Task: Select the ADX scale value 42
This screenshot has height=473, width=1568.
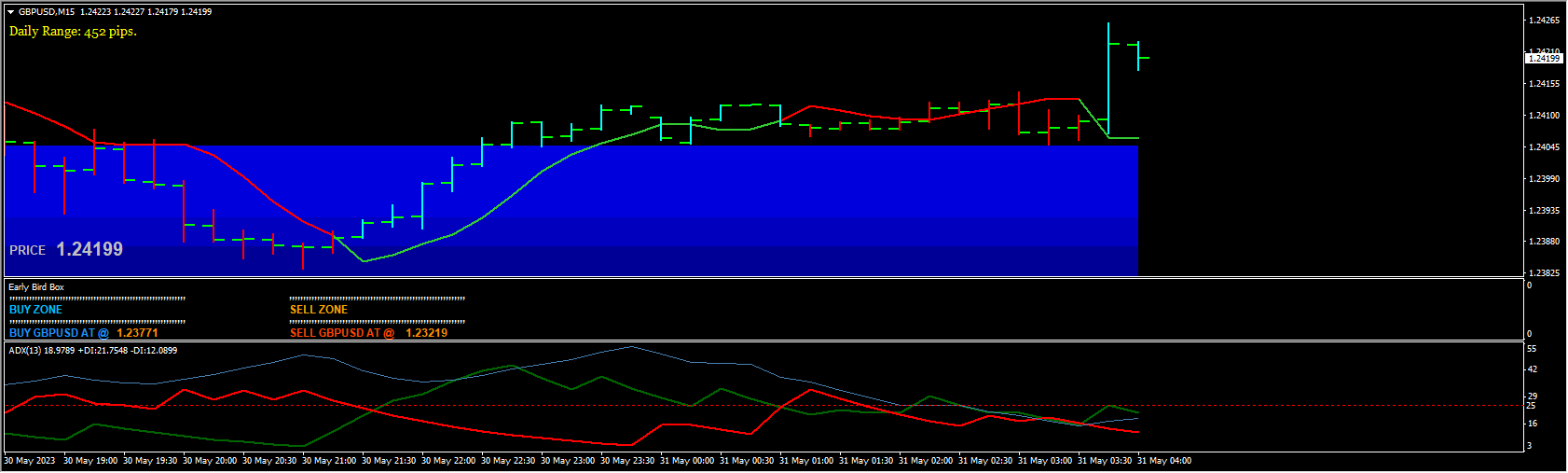Action: [1532, 369]
